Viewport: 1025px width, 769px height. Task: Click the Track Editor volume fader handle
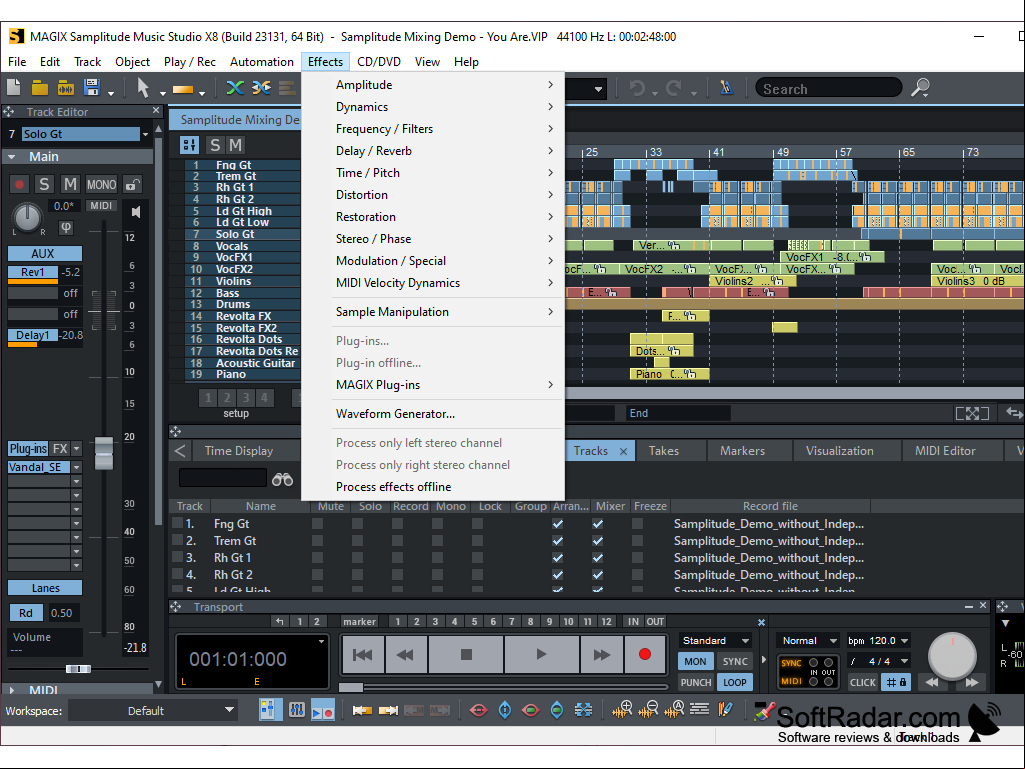[104, 453]
